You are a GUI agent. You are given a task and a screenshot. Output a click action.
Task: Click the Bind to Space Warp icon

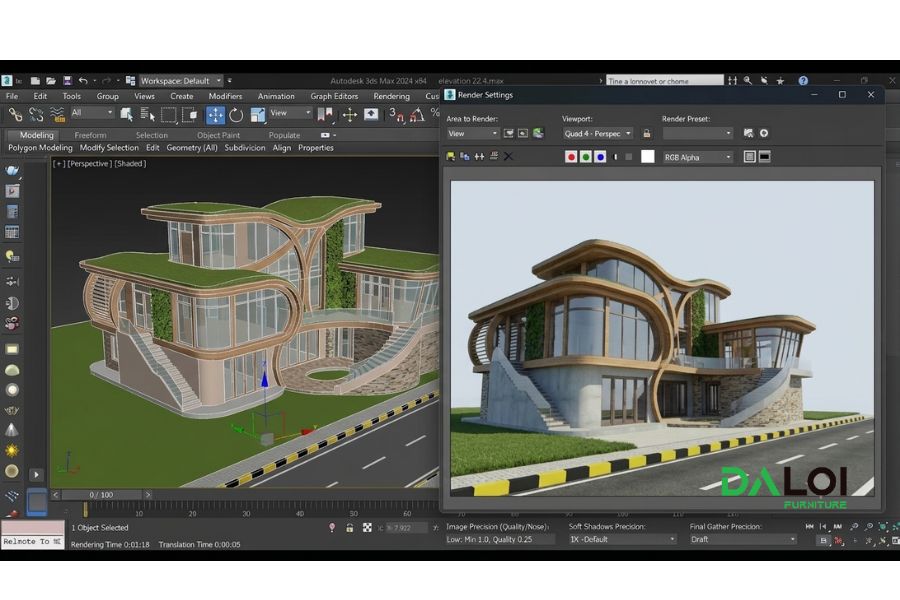[x=57, y=115]
